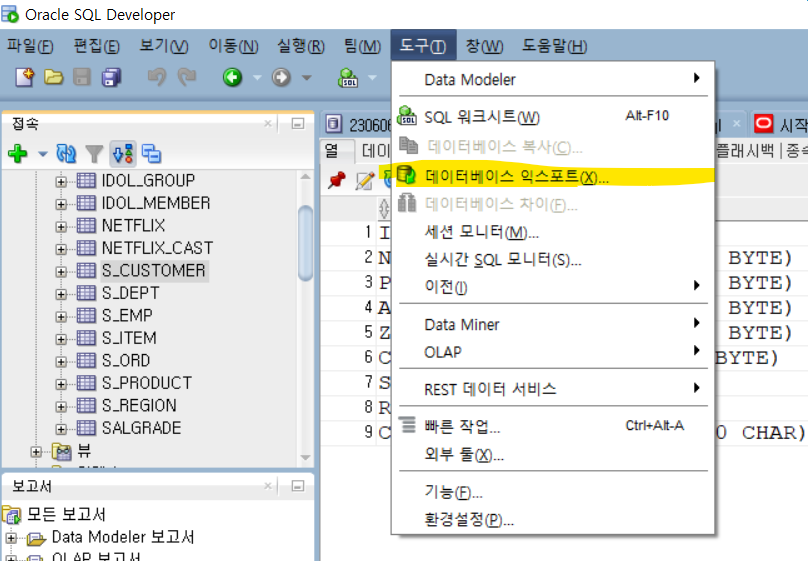Click scroll-down arrow of connections tree
This screenshot has width=808, height=561.
pos(306,457)
